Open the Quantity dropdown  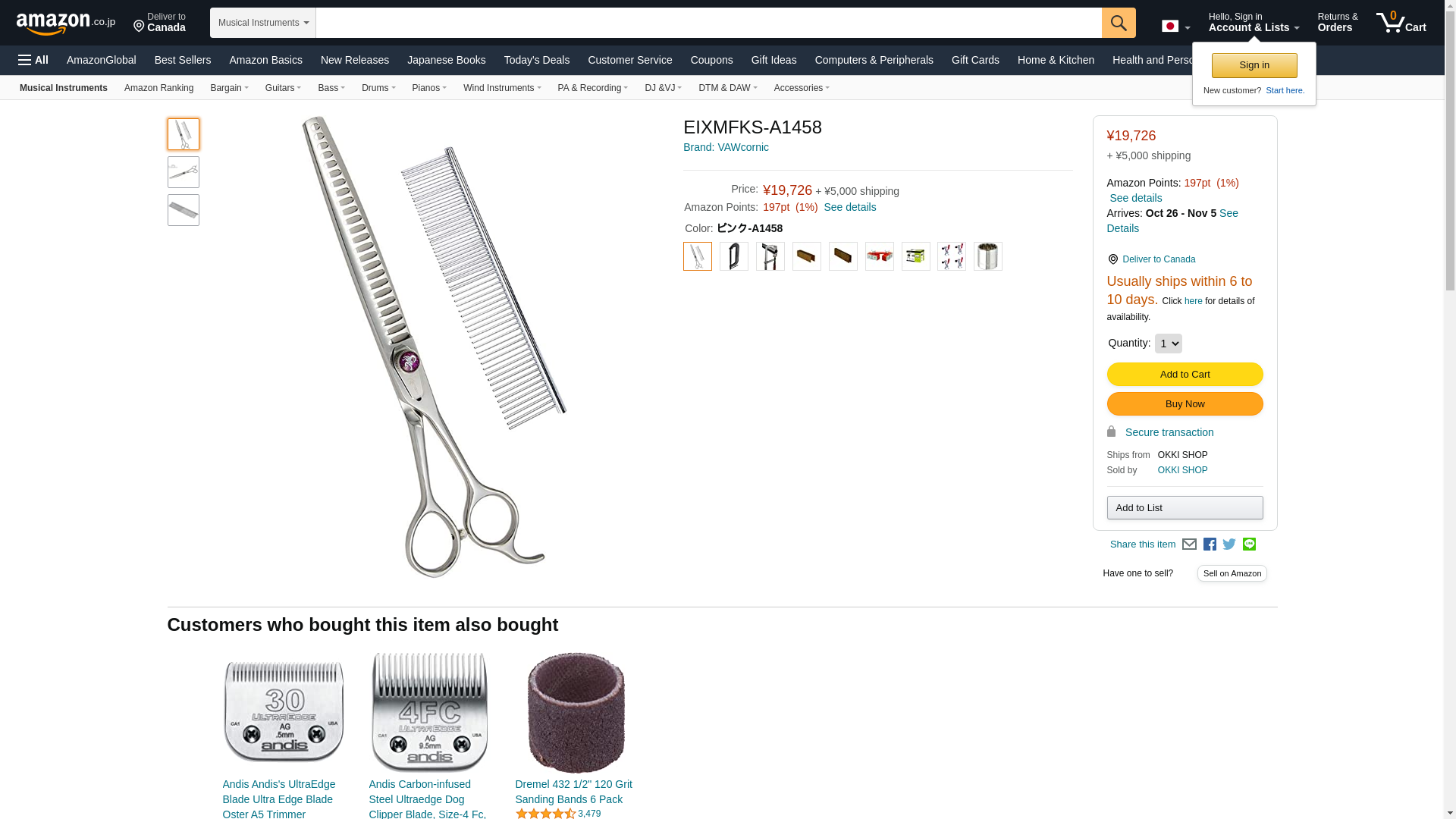pos(1168,344)
